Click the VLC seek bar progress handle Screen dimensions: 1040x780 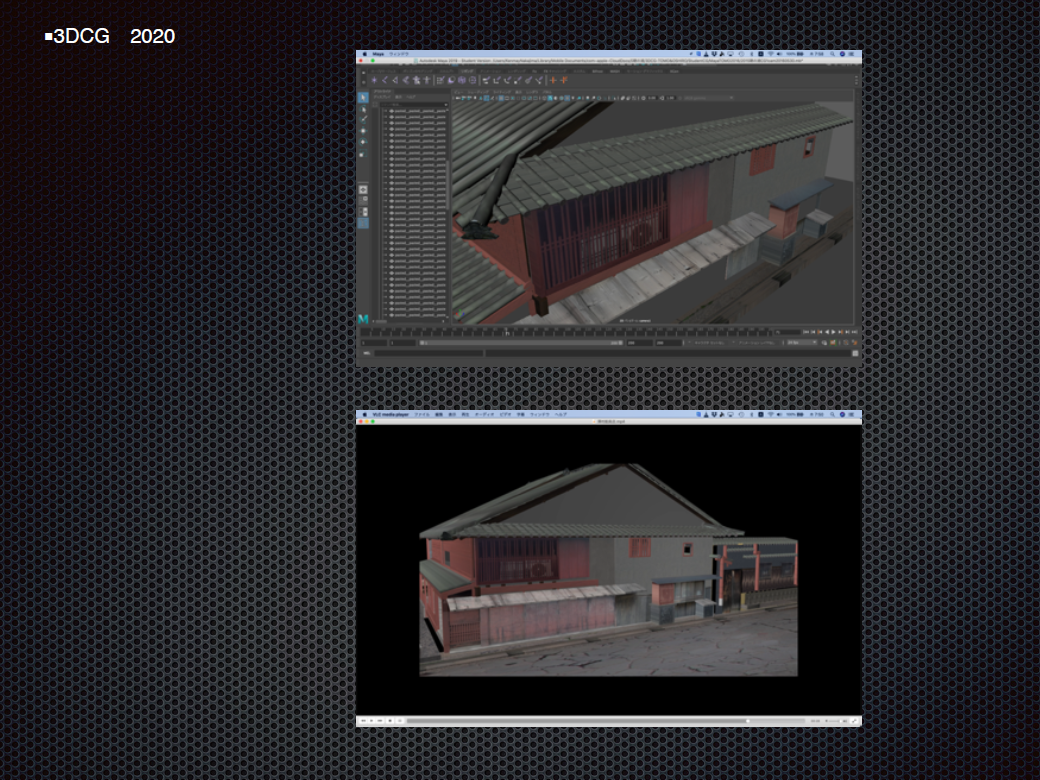(x=747, y=720)
